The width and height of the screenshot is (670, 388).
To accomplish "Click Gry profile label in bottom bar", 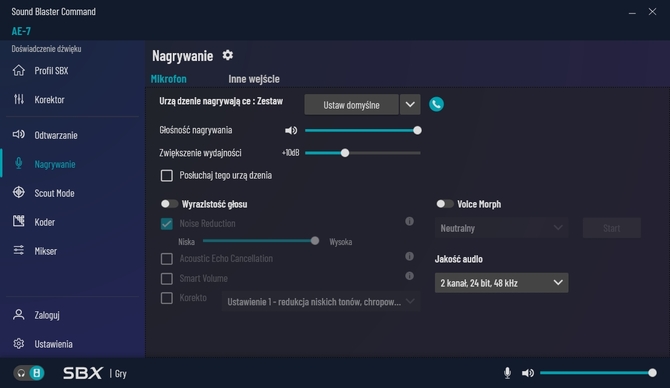I will [120, 373].
